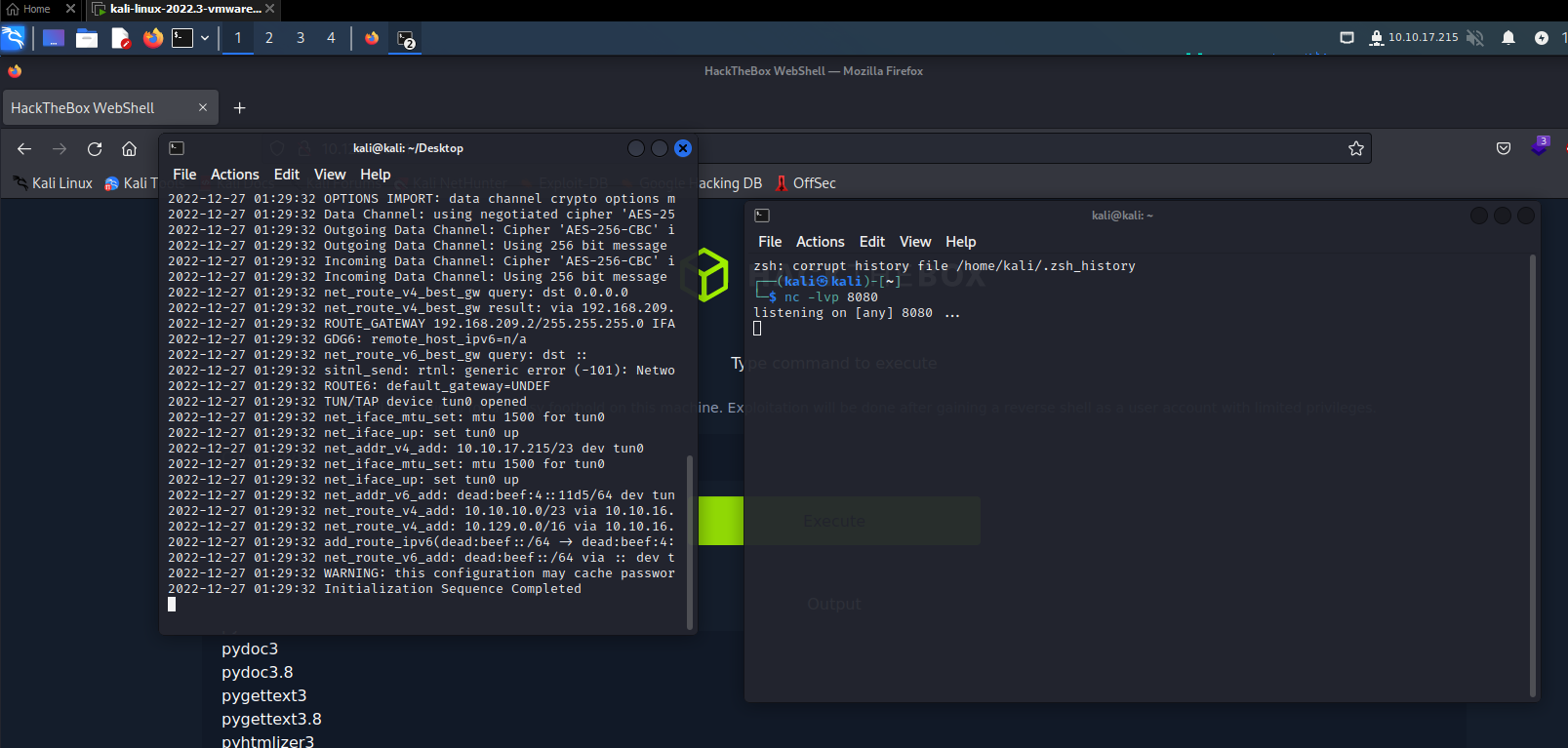Click 'TUN/TAP device tun0 opened' log line
1568x748 pixels.
[x=425, y=402]
